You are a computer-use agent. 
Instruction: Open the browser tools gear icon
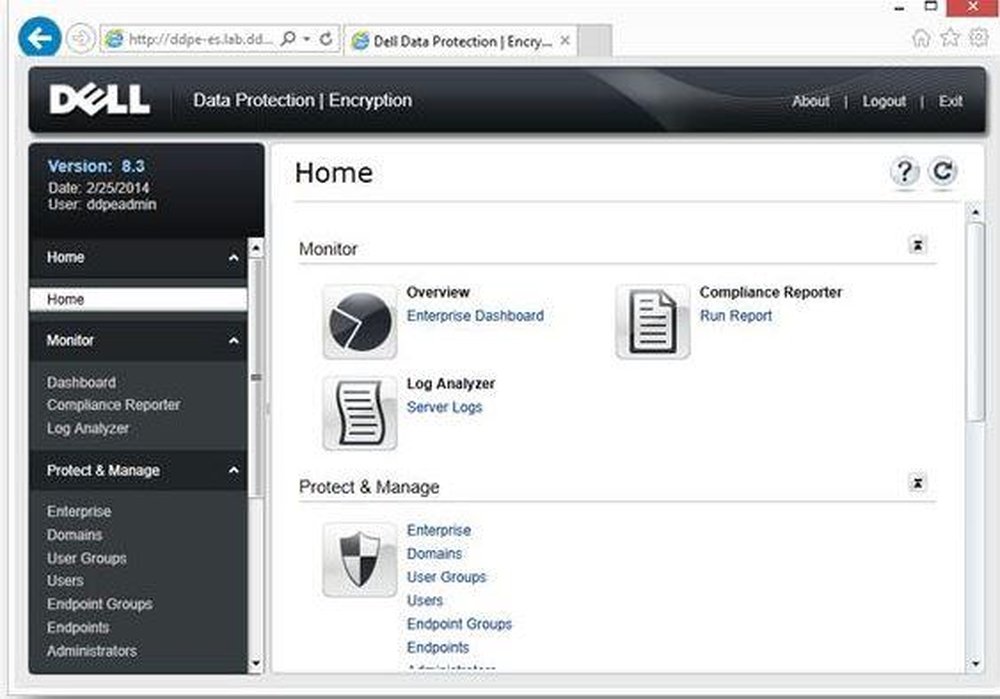[x=979, y=38]
